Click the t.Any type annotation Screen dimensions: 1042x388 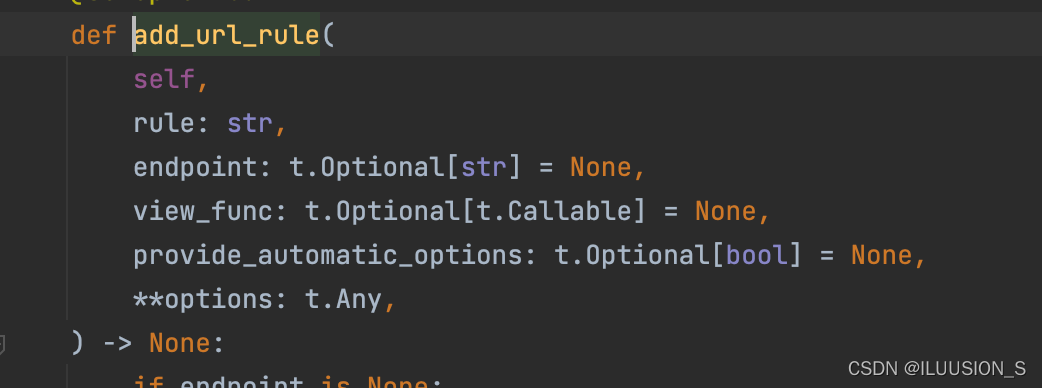click(344, 300)
